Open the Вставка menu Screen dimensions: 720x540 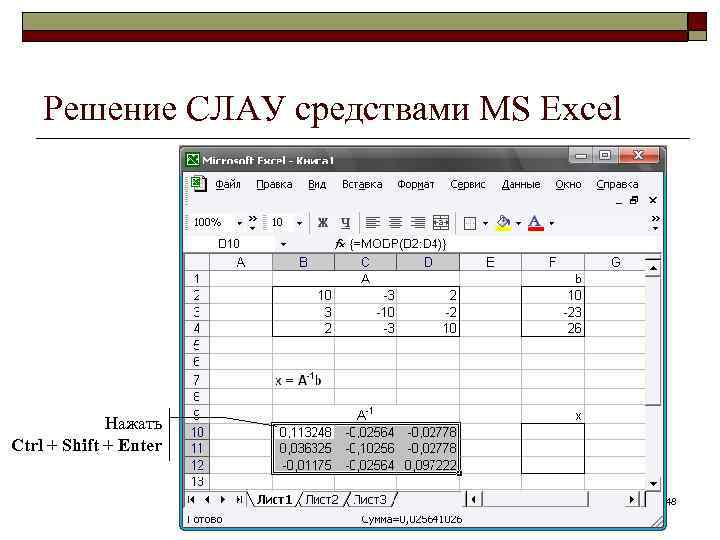[x=362, y=185]
